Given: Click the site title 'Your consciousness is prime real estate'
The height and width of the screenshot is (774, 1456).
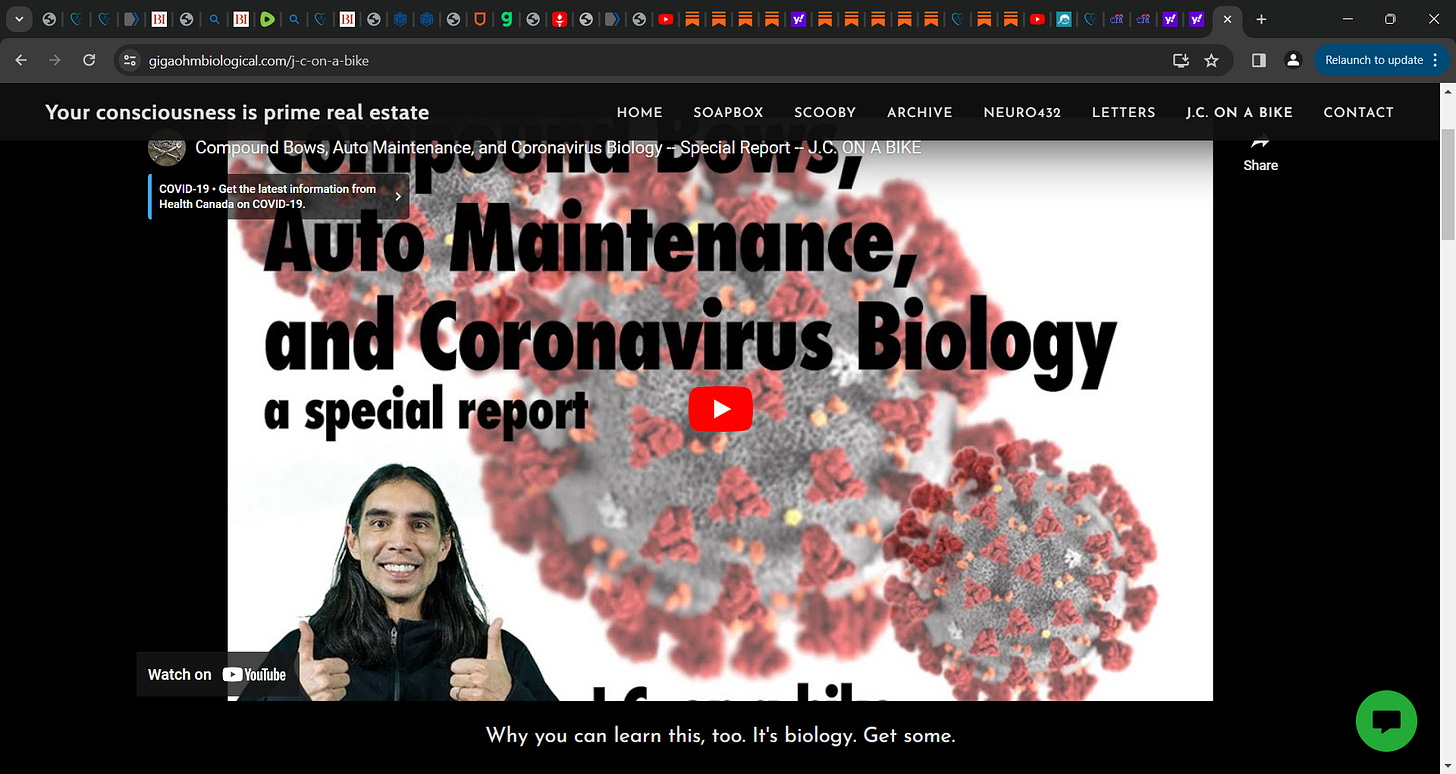Looking at the screenshot, I should (x=237, y=112).
